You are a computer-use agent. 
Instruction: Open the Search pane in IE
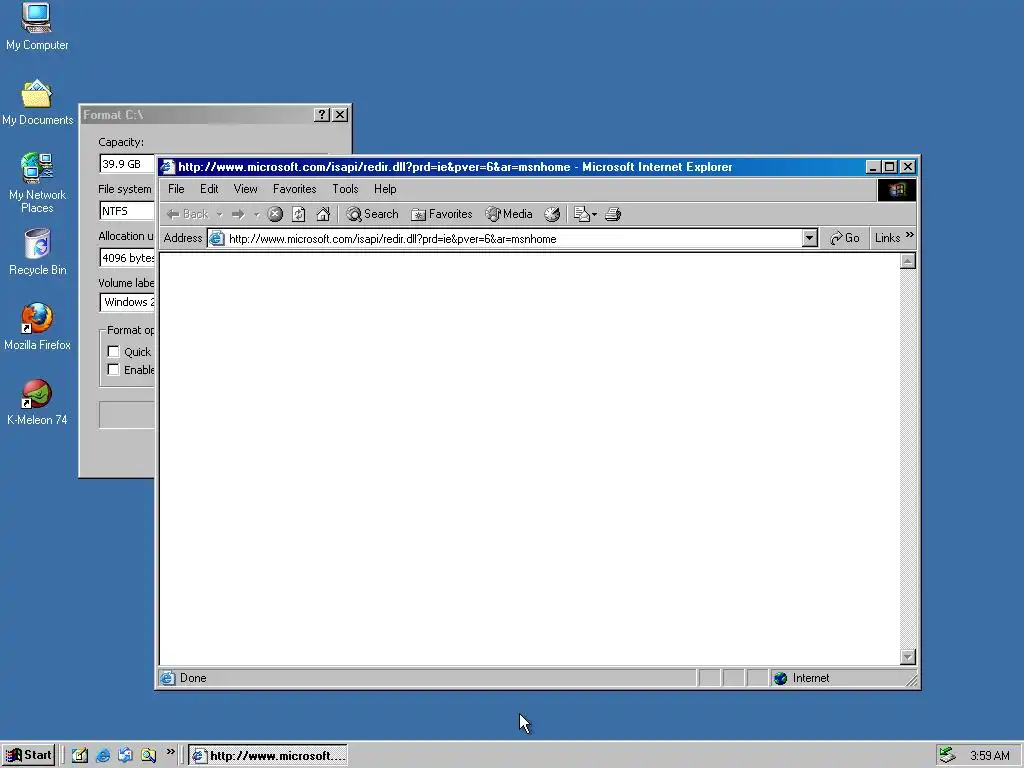[x=372, y=214]
